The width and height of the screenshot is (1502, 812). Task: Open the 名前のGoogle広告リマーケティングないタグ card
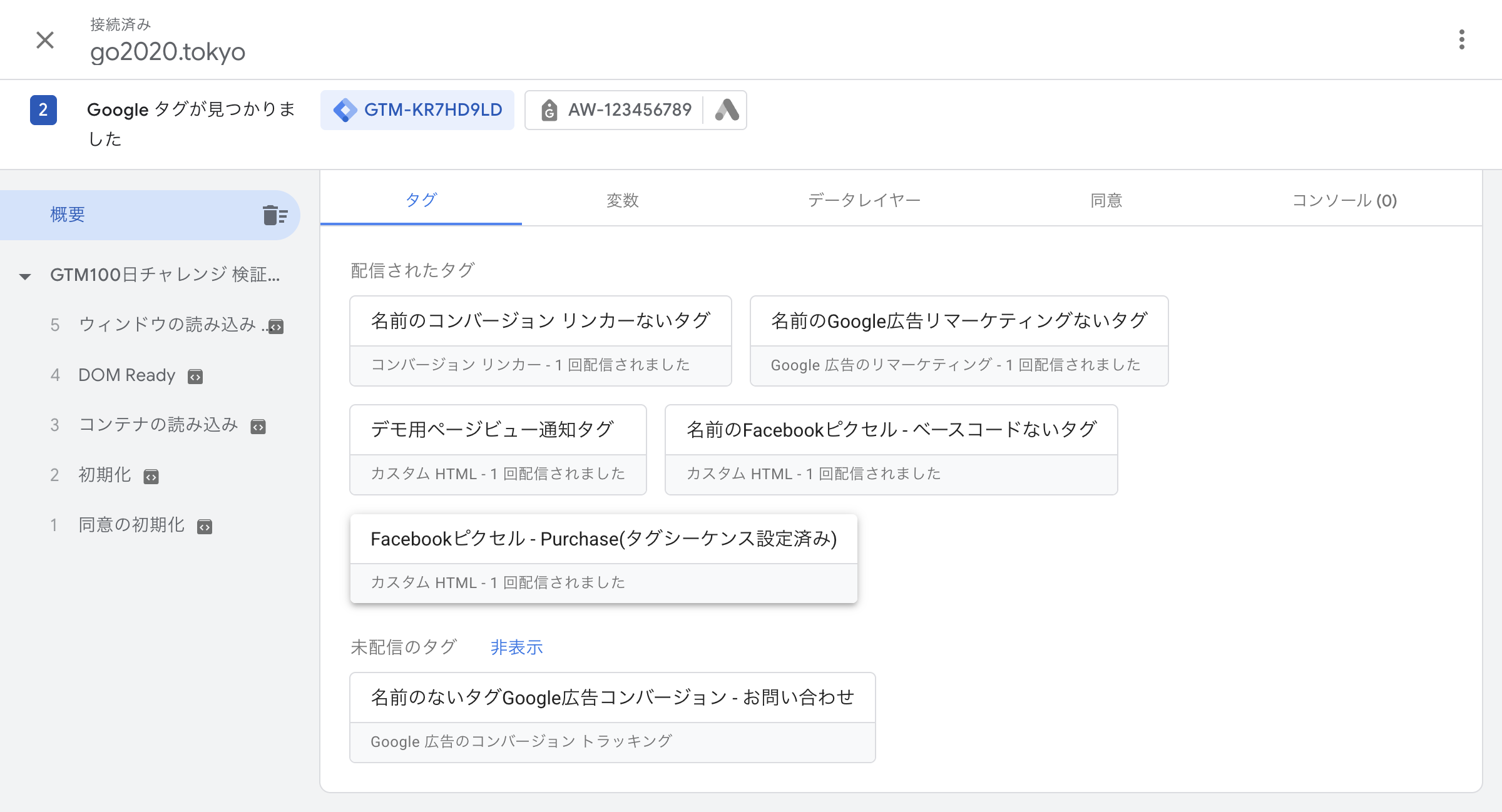(959, 341)
